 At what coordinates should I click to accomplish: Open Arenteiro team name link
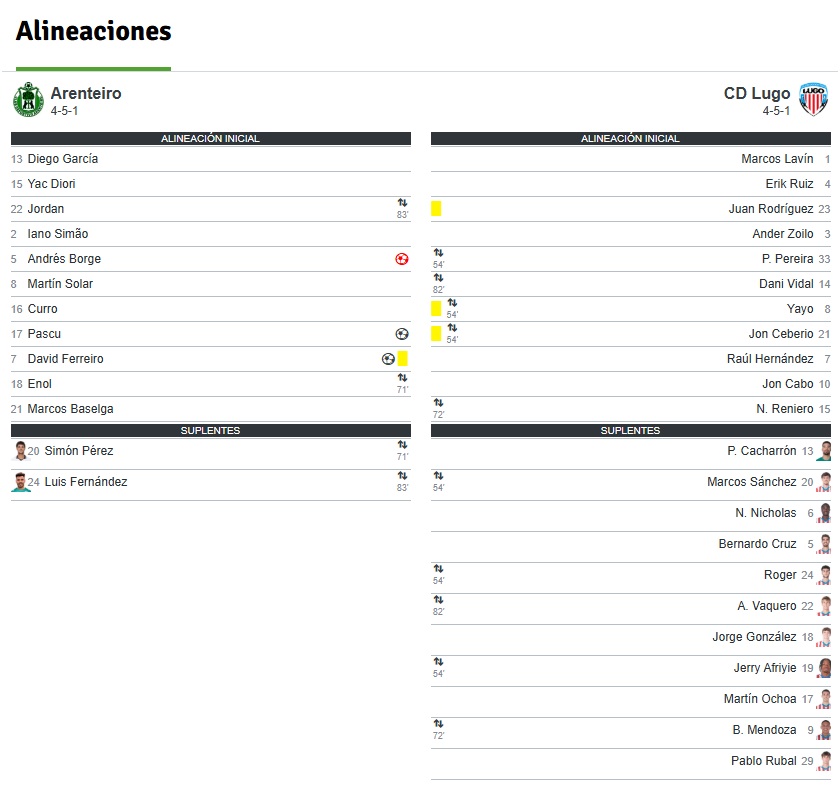(86, 93)
